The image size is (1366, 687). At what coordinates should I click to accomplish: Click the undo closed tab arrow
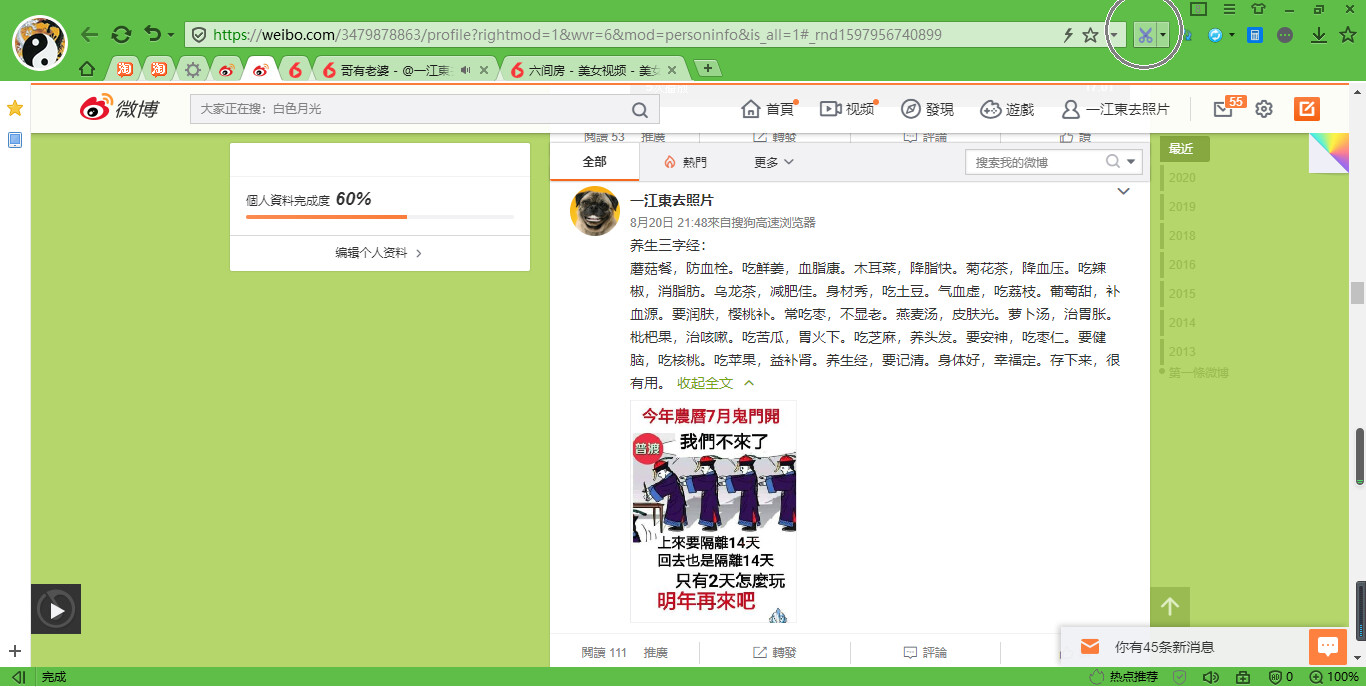pos(152,35)
